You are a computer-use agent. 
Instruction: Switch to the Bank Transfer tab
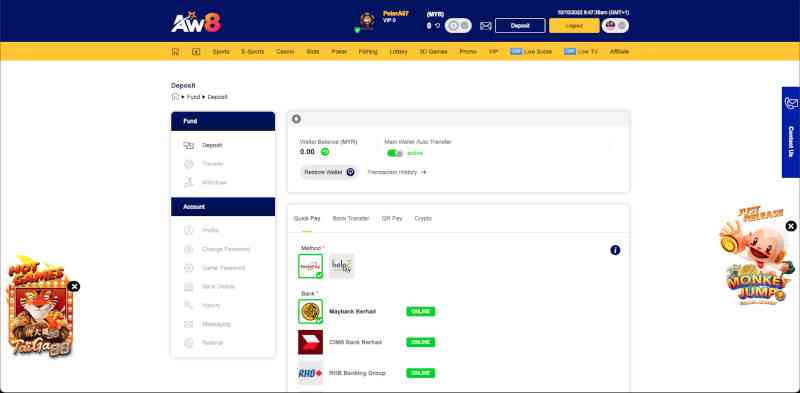pyautogui.click(x=351, y=218)
